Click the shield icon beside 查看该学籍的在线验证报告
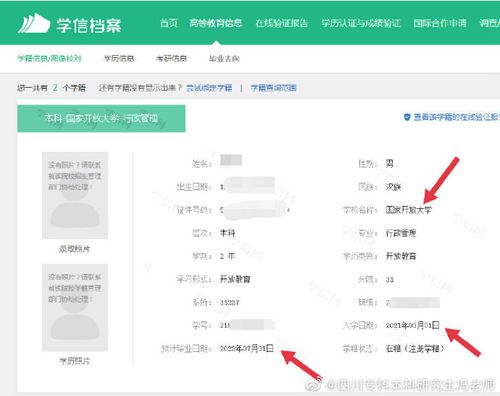This screenshot has width=500, height=396. coord(407,117)
